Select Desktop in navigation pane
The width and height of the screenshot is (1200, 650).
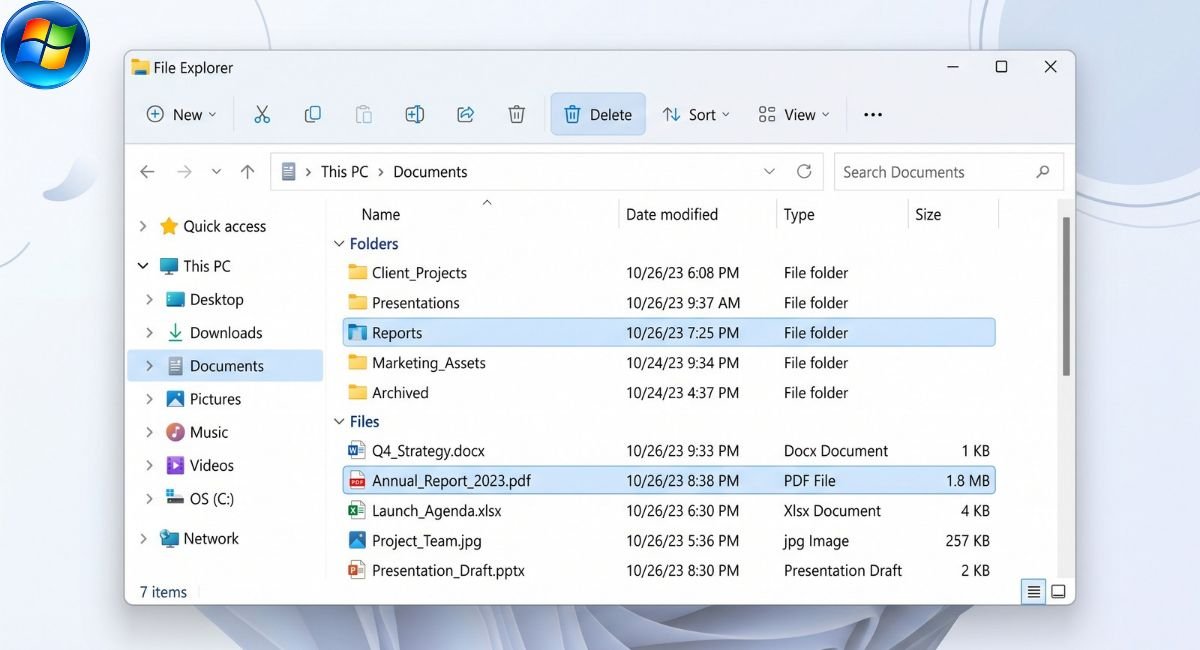(x=205, y=300)
